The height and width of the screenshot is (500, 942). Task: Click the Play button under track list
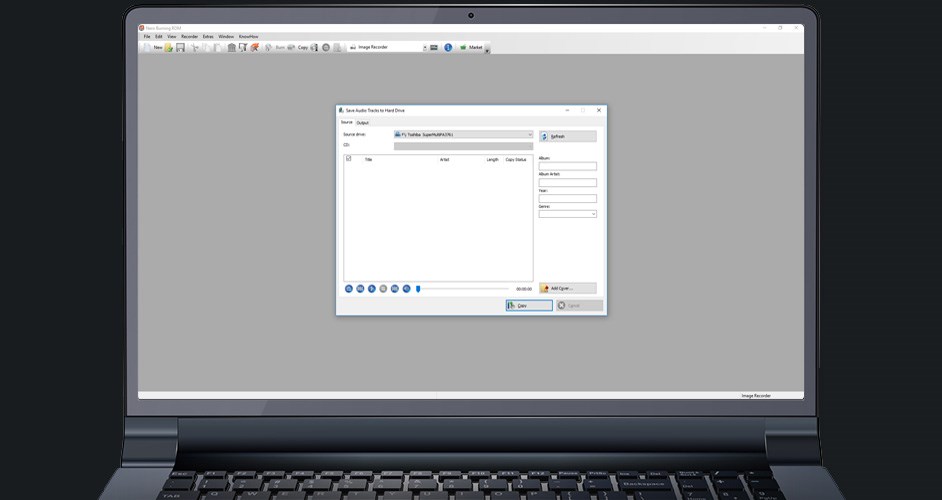[371, 289]
